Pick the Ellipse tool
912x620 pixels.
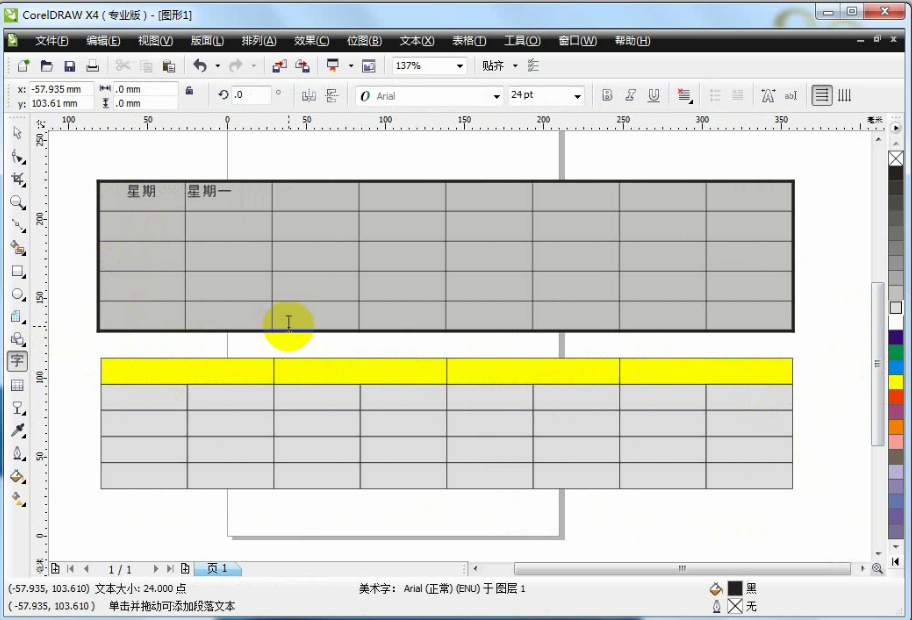(17, 294)
